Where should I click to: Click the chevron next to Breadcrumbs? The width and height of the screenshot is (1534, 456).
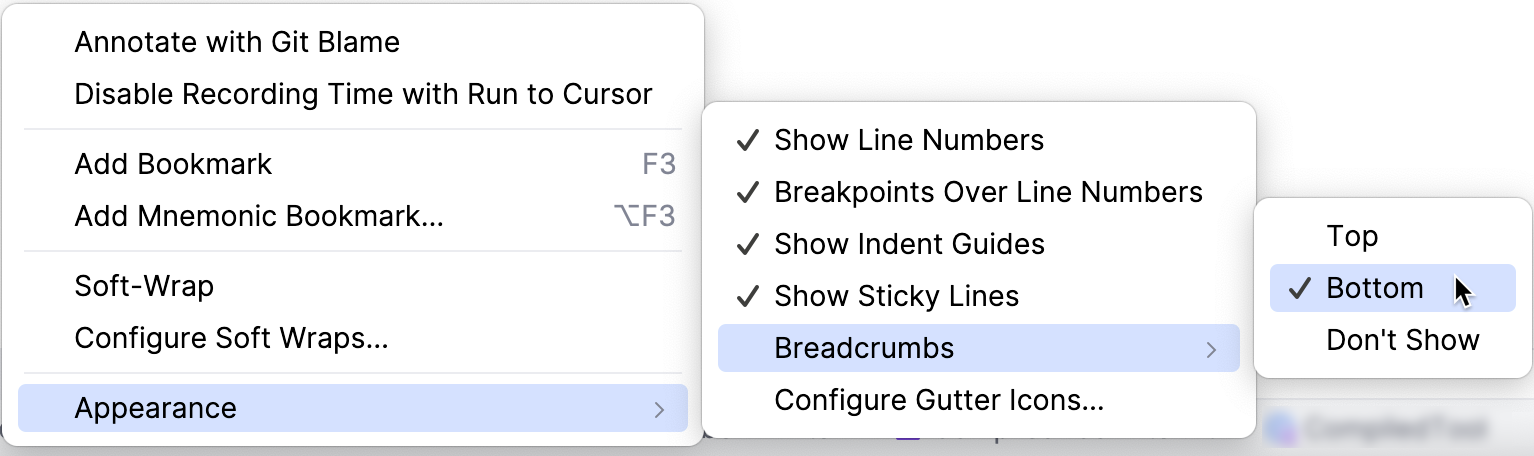[1211, 349]
